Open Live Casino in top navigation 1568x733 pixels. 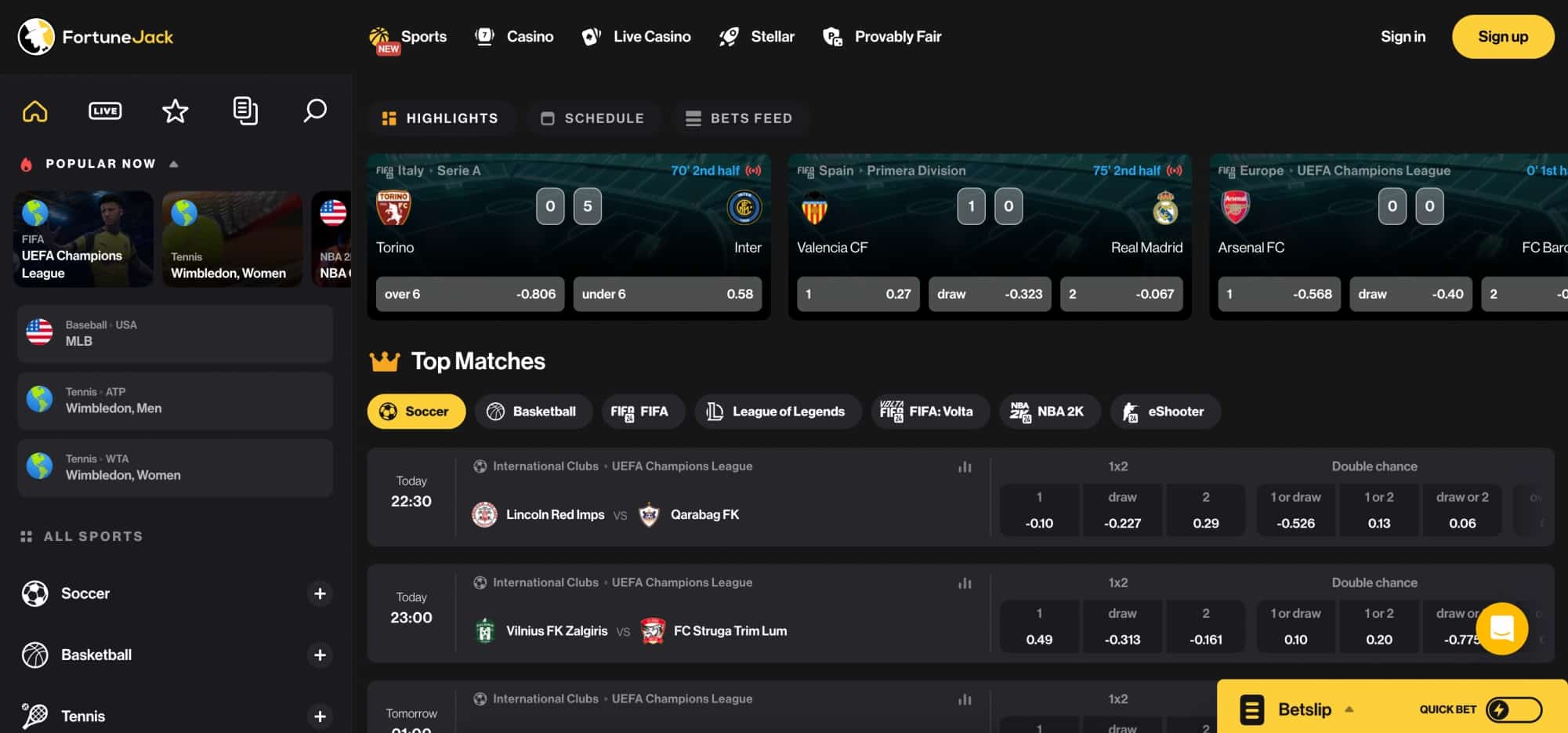[636, 37]
